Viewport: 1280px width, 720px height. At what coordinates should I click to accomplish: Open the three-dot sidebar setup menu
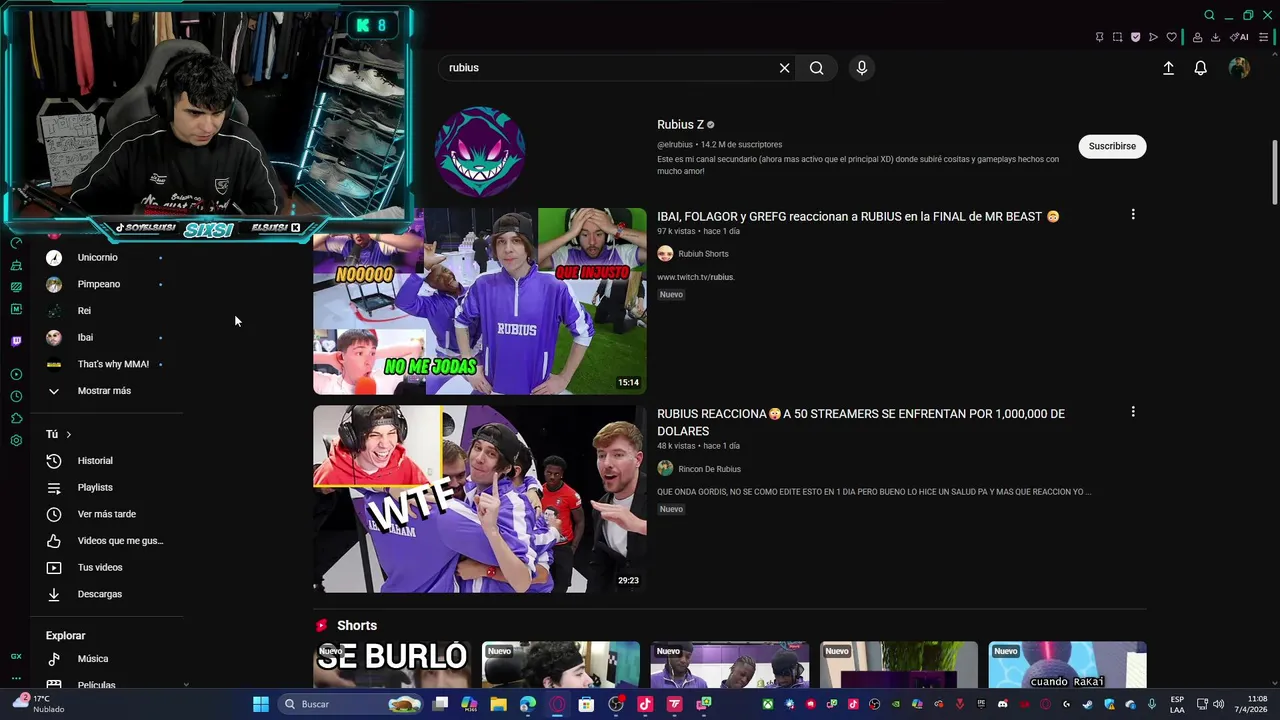point(16,677)
